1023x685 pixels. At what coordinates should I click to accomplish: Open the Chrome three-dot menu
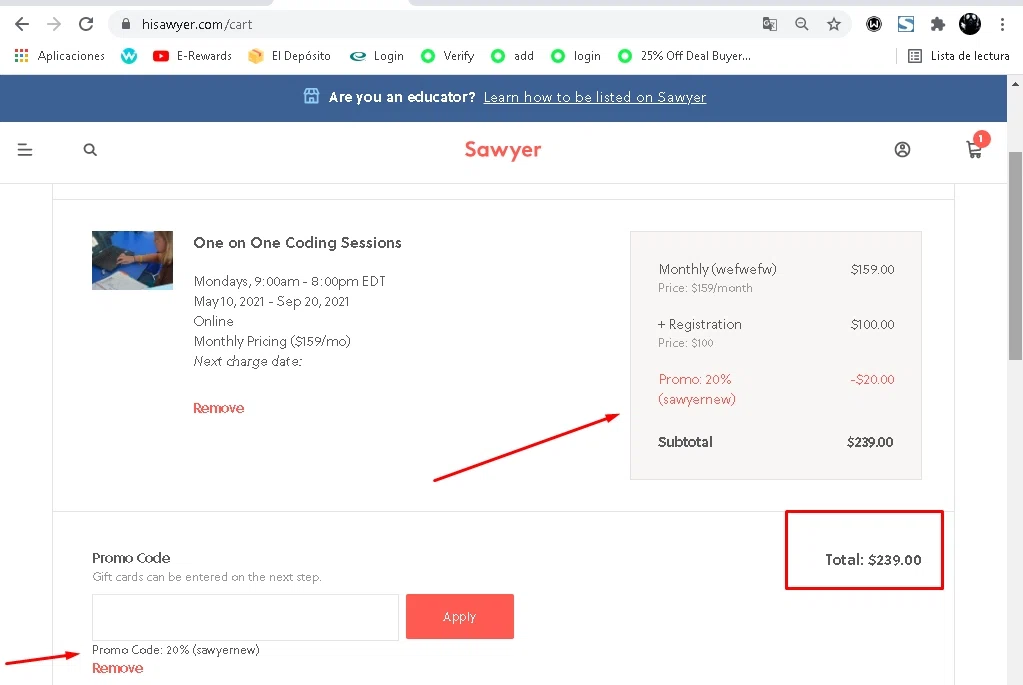click(1002, 24)
